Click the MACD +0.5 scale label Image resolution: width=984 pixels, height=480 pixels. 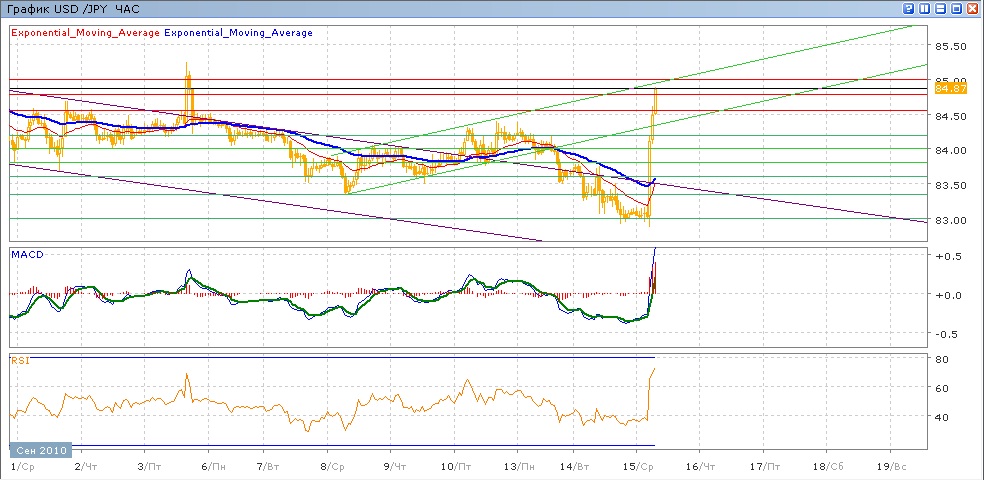click(946, 256)
